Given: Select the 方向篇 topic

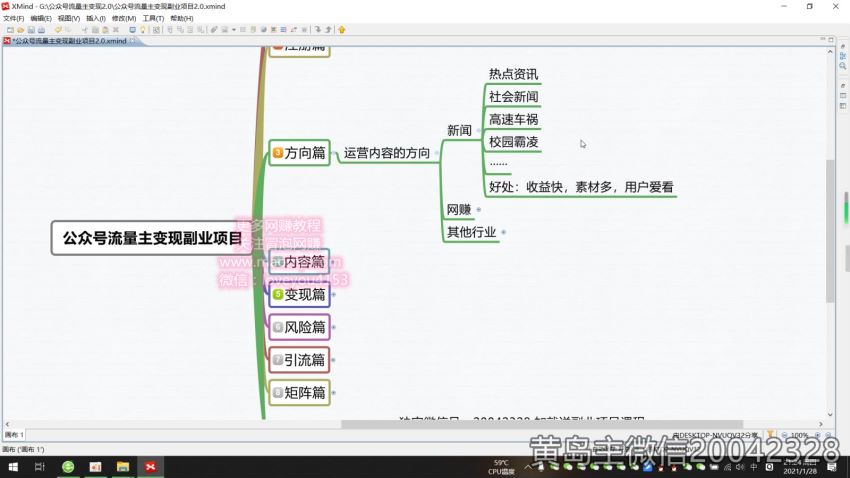Looking at the screenshot, I should coord(299,153).
